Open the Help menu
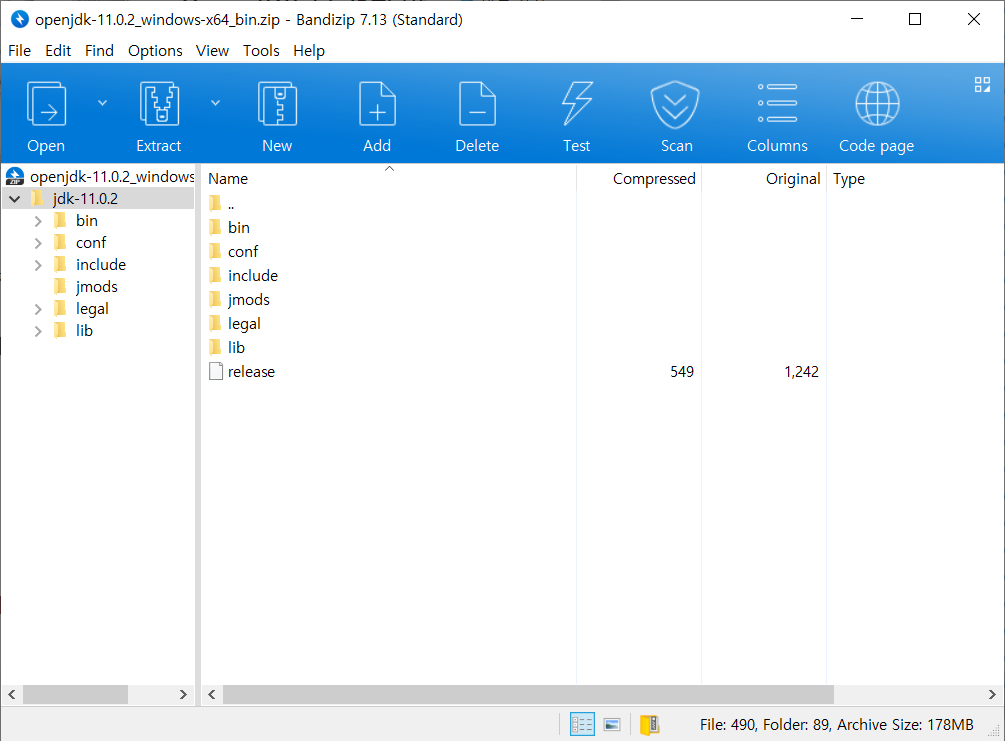The height and width of the screenshot is (741, 1005). click(x=309, y=51)
